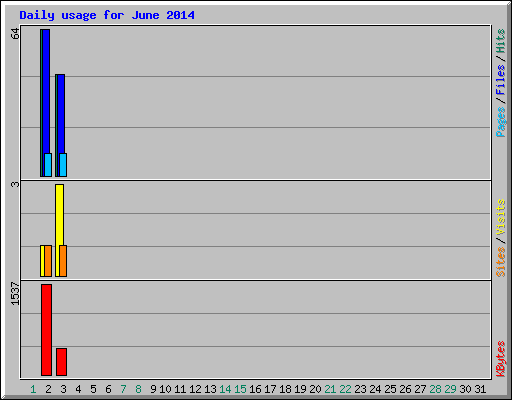Click day "18" on the x-axis
This screenshot has width=512, height=400.
click(285, 389)
